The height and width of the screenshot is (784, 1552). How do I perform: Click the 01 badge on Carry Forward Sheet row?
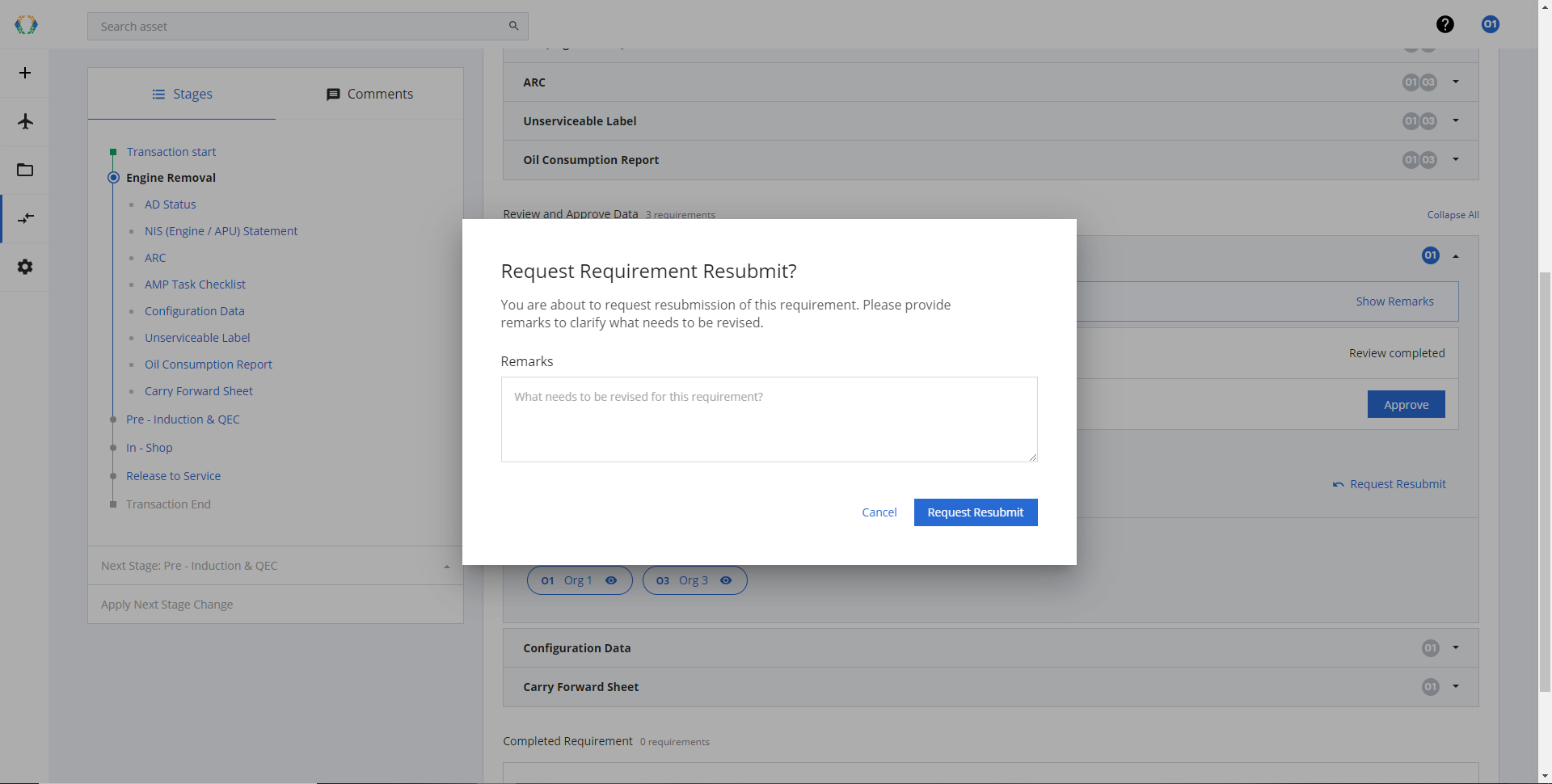click(x=1430, y=687)
